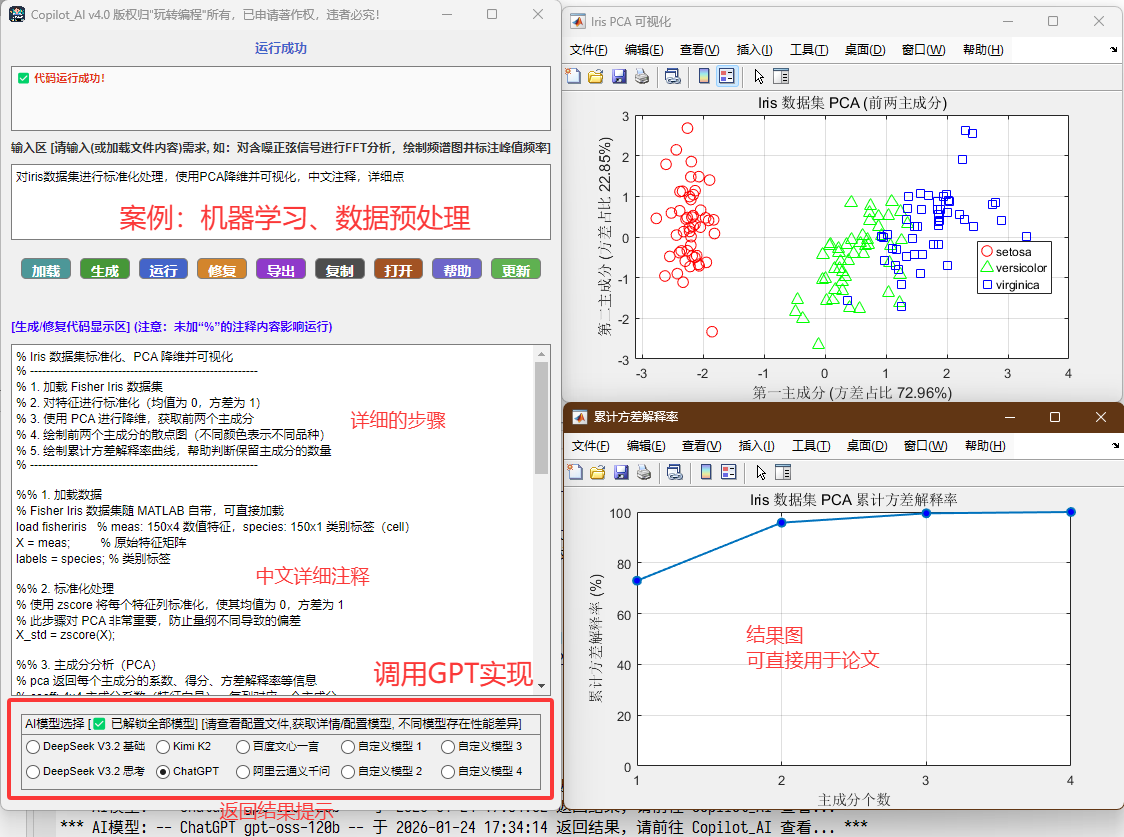1124x837 pixels.
Task: Select the DeepSeek V3.2 基础 model
Action: (33, 746)
